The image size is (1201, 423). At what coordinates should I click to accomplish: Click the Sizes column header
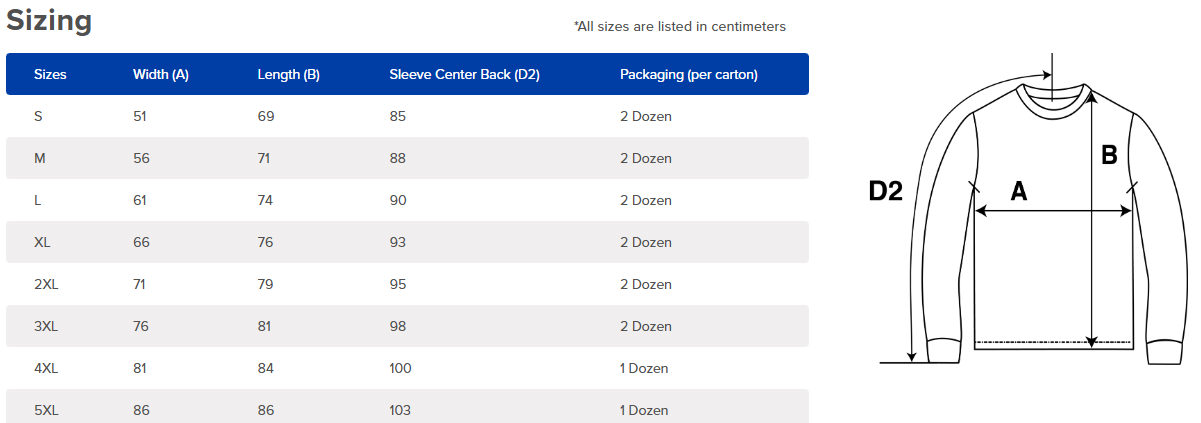point(50,75)
